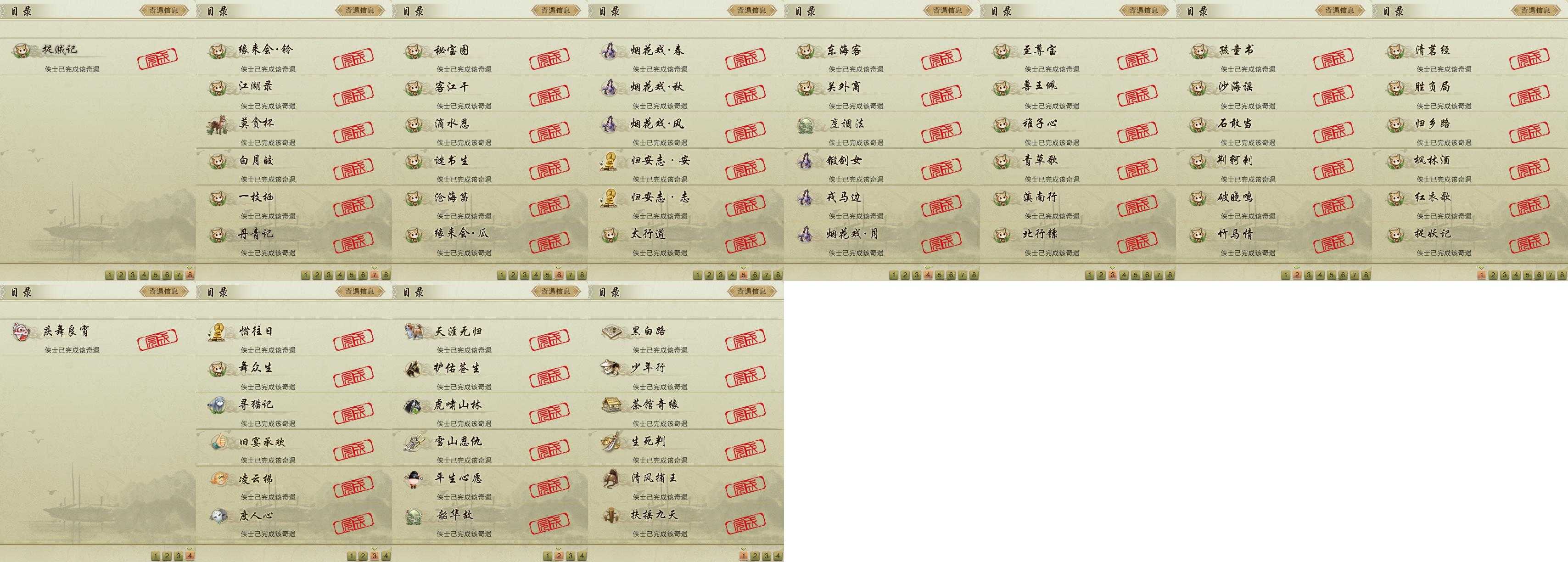Click the golden statue icon beside 惜往日
Viewport: 1568px width, 562px height.
(217, 332)
